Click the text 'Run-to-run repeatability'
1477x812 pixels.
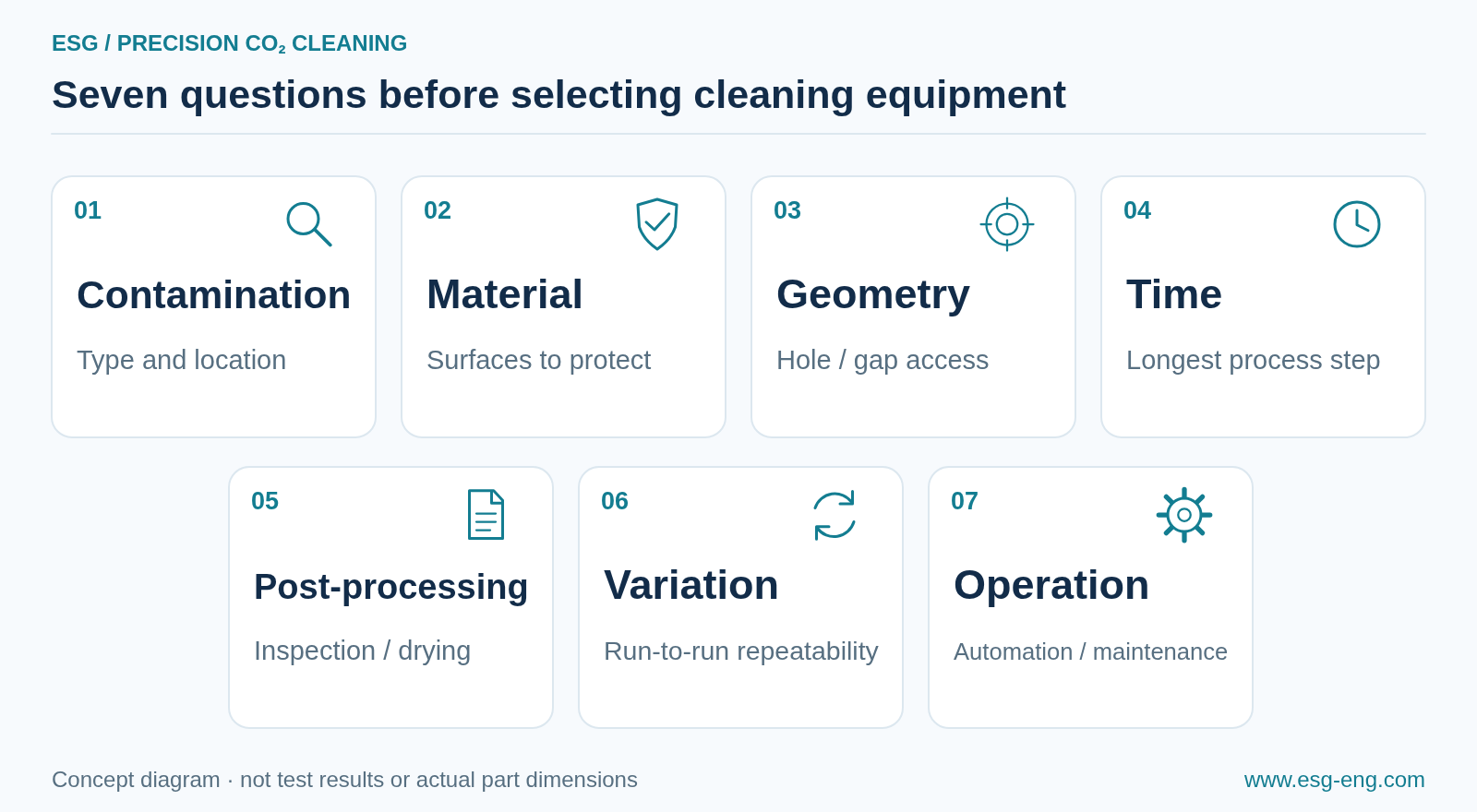[x=741, y=651]
